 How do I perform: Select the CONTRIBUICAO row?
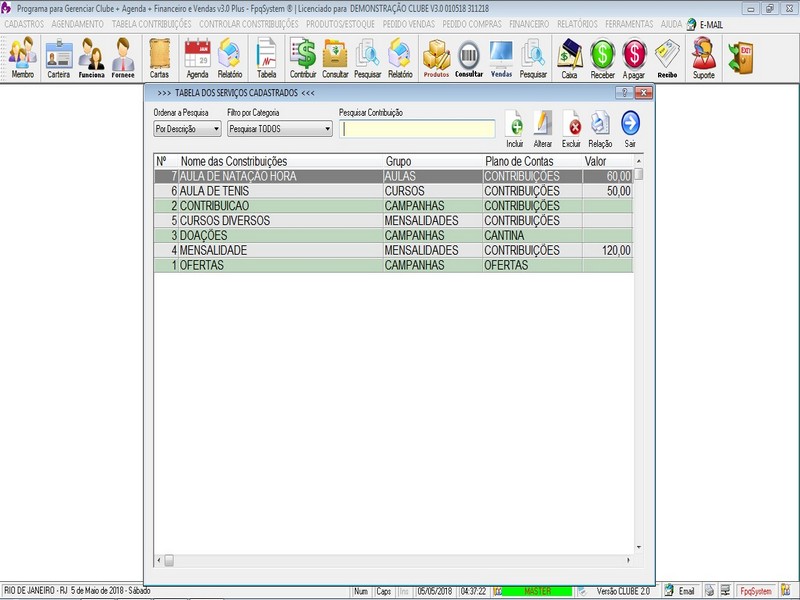click(x=393, y=206)
